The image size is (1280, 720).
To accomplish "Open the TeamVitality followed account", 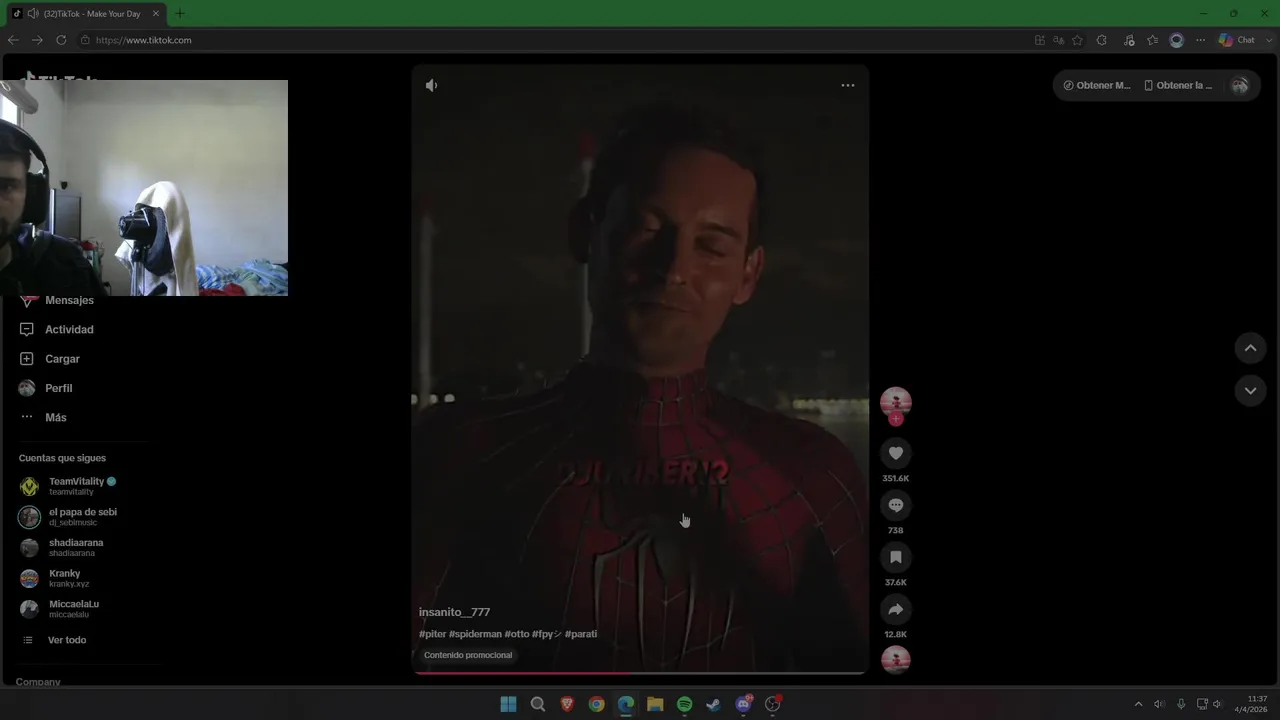I will click(68, 486).
